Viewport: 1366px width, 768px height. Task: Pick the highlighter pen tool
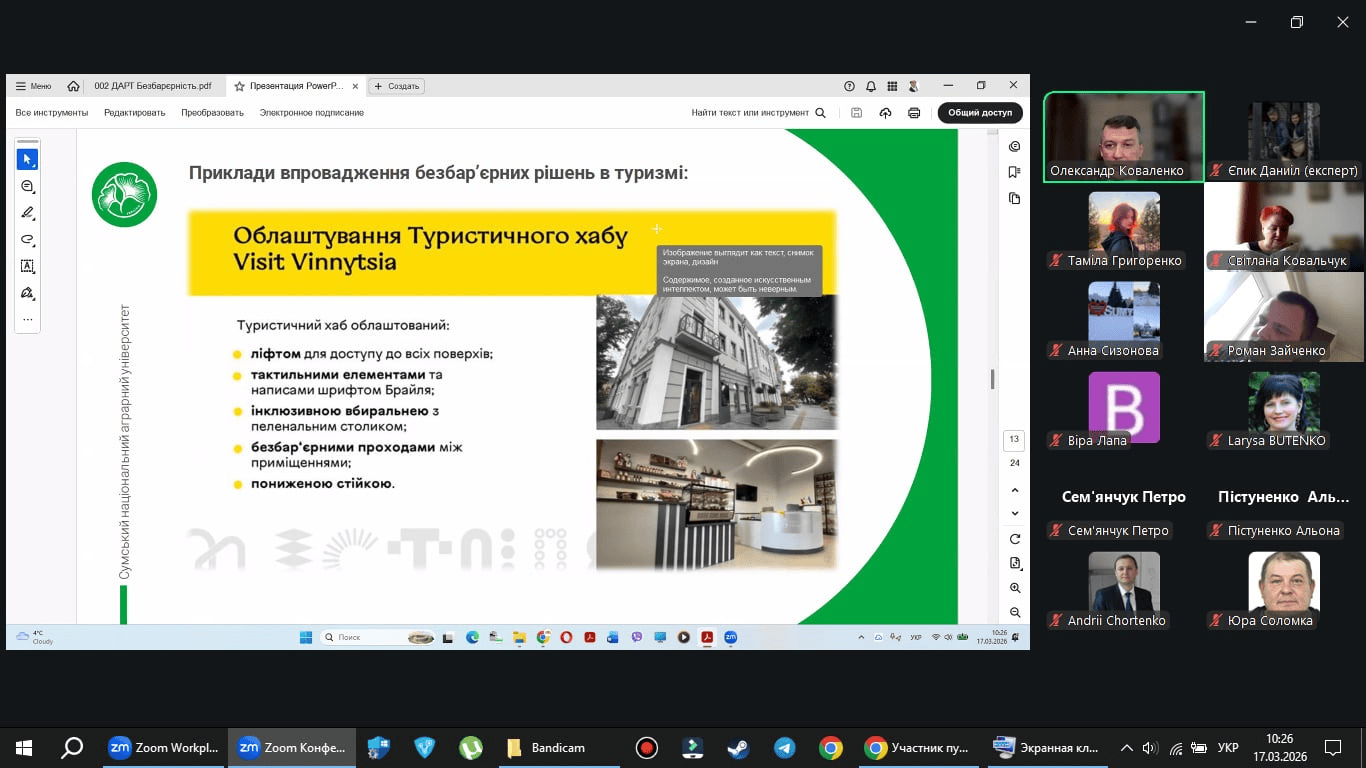27,213
